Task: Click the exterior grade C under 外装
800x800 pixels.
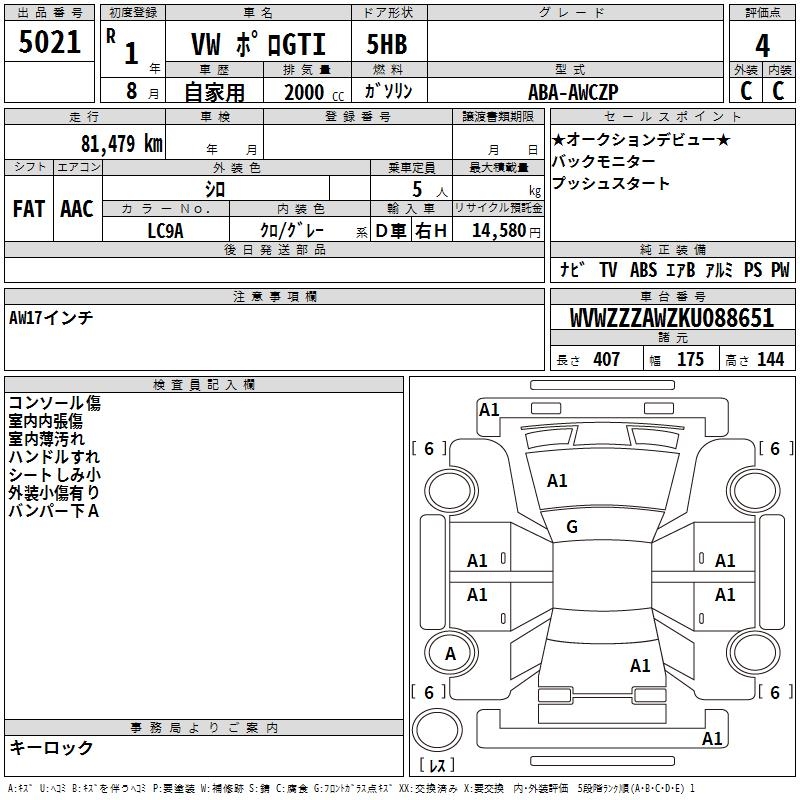Action: (746, 91)
